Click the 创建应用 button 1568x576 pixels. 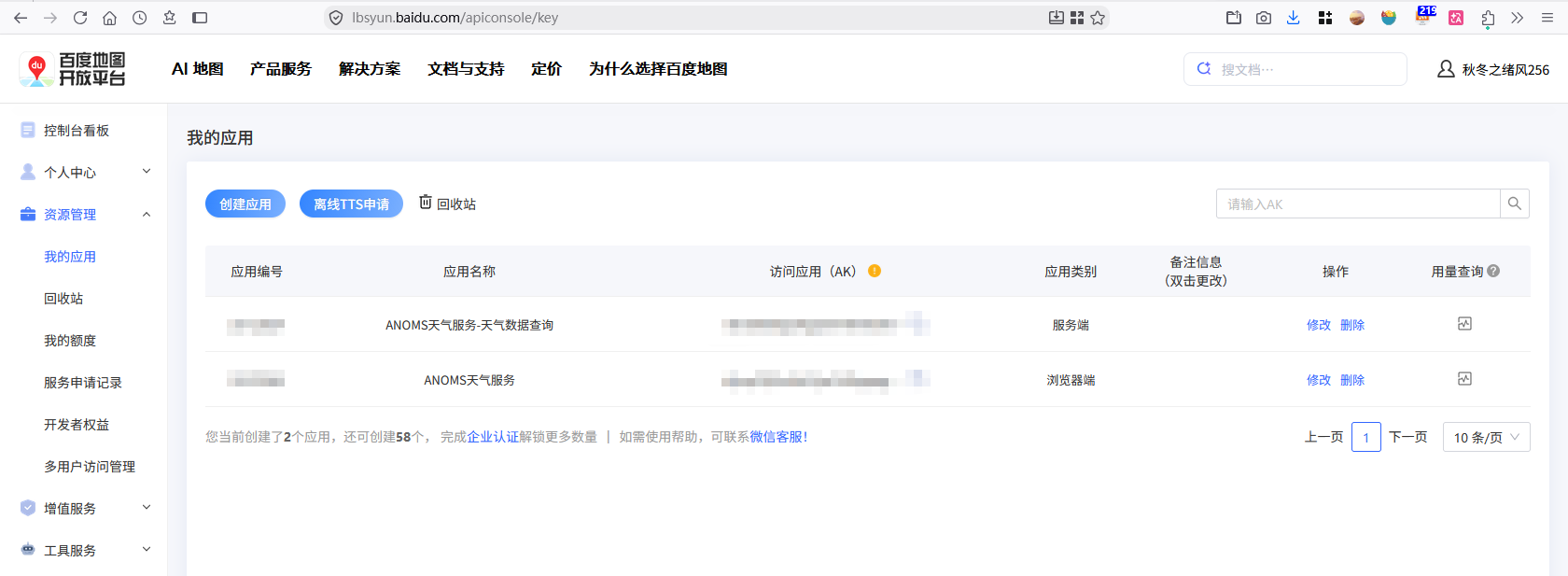tap(245, 204)
